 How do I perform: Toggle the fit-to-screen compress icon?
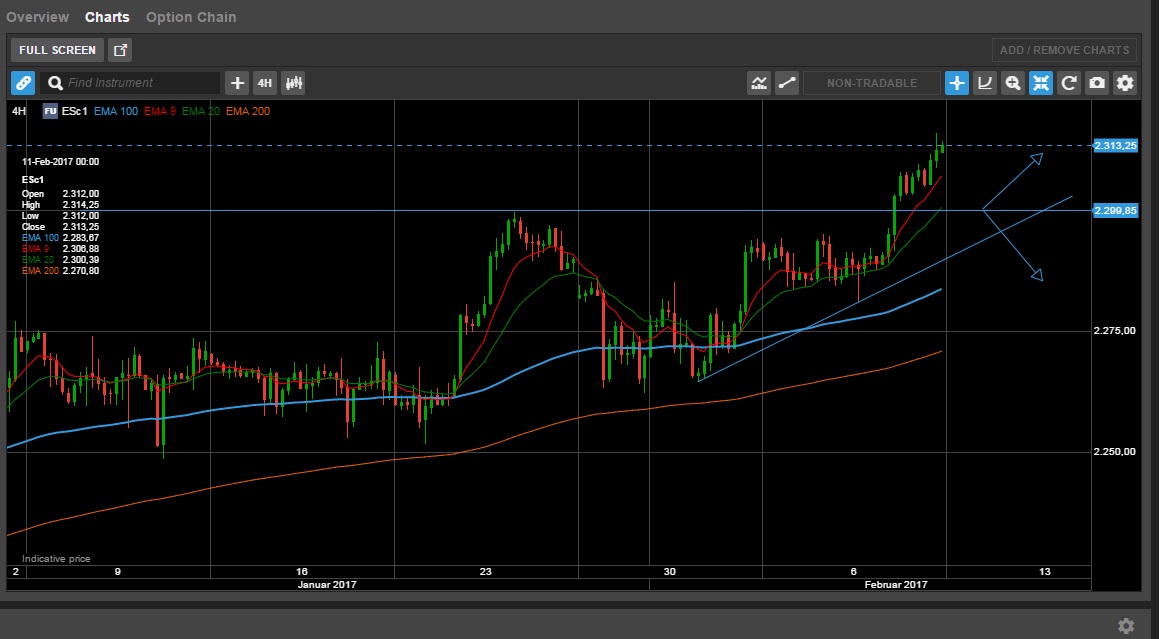click(x=1041, y=83)
